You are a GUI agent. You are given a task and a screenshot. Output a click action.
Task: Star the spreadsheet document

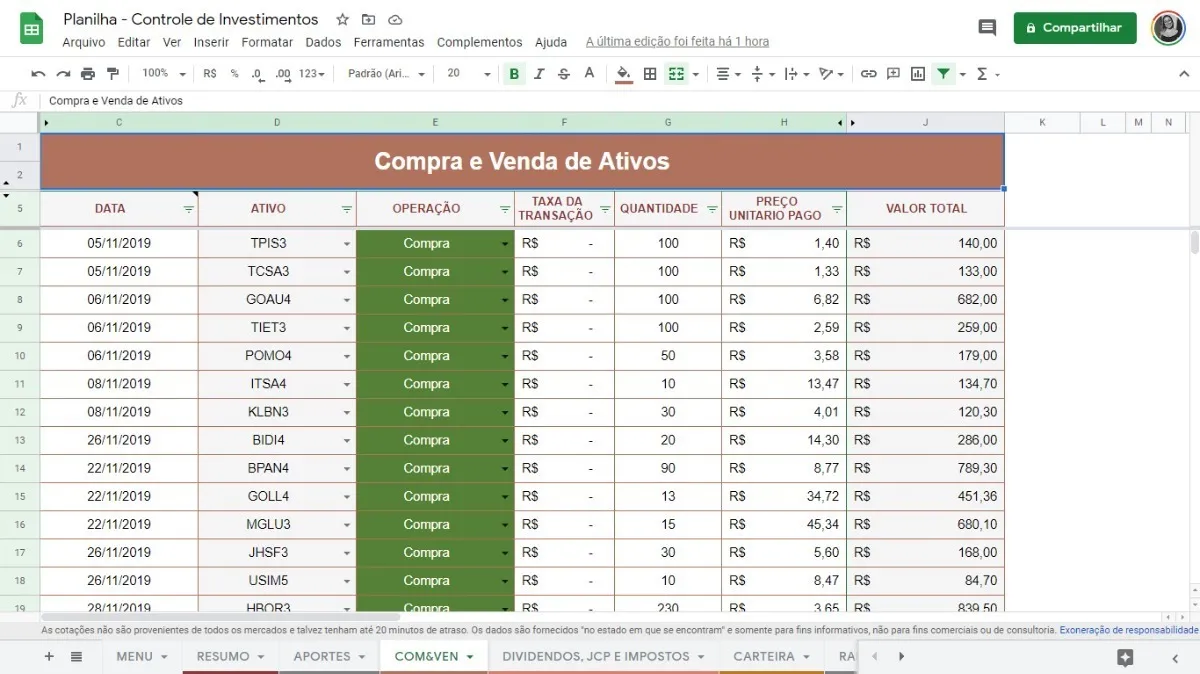point(343,20)
